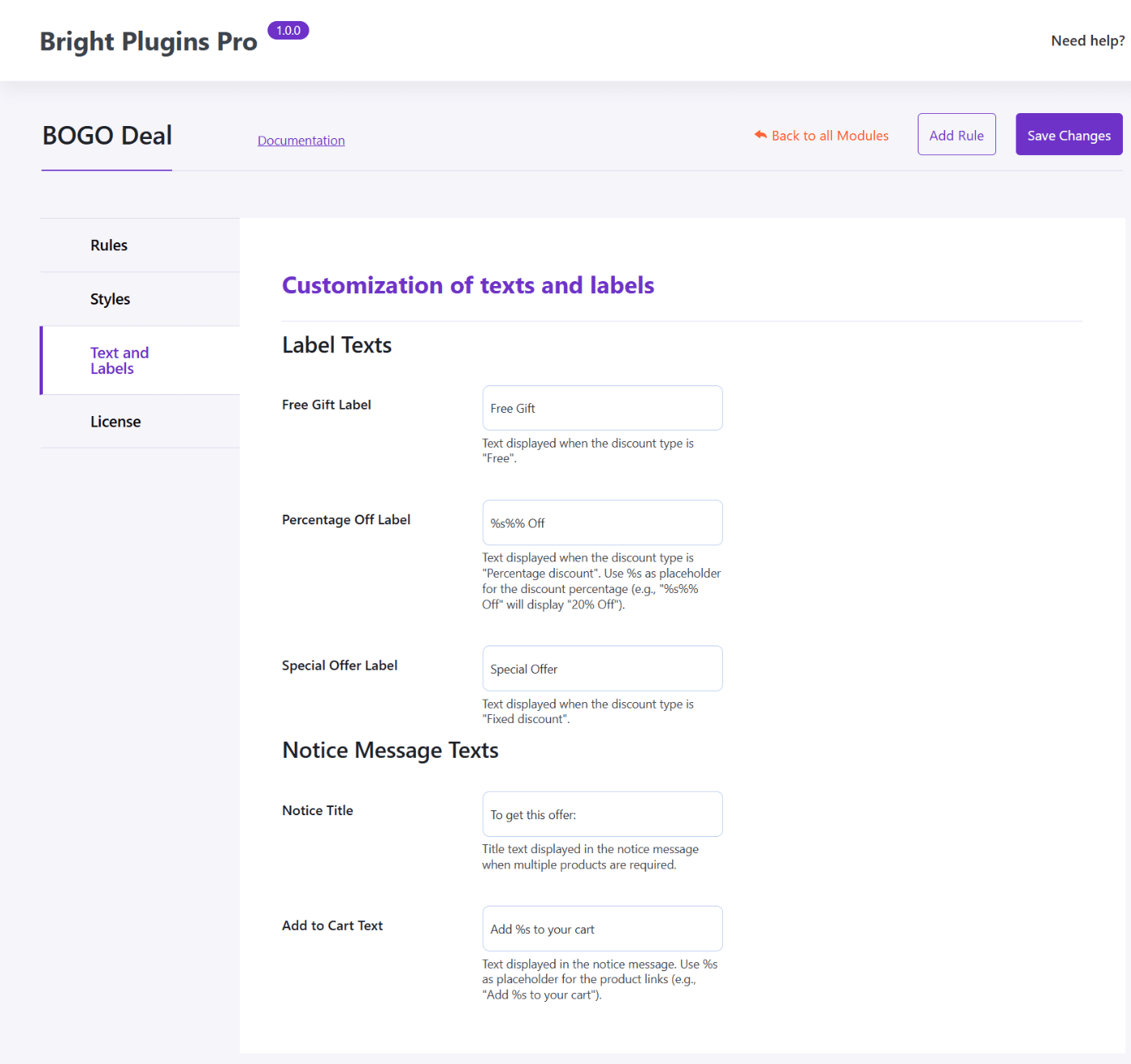Screen dimensions: 1131x1064
Task: Click the Add to Cart Text field
Action: (x=602, y=928)
